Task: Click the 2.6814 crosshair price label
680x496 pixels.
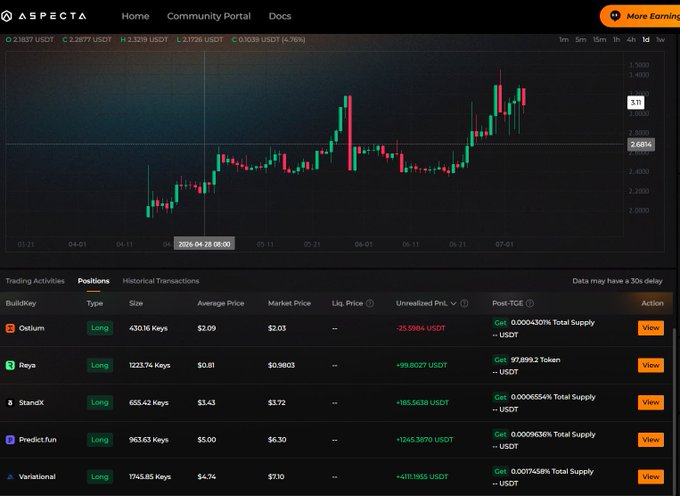Action: (641, 144)
